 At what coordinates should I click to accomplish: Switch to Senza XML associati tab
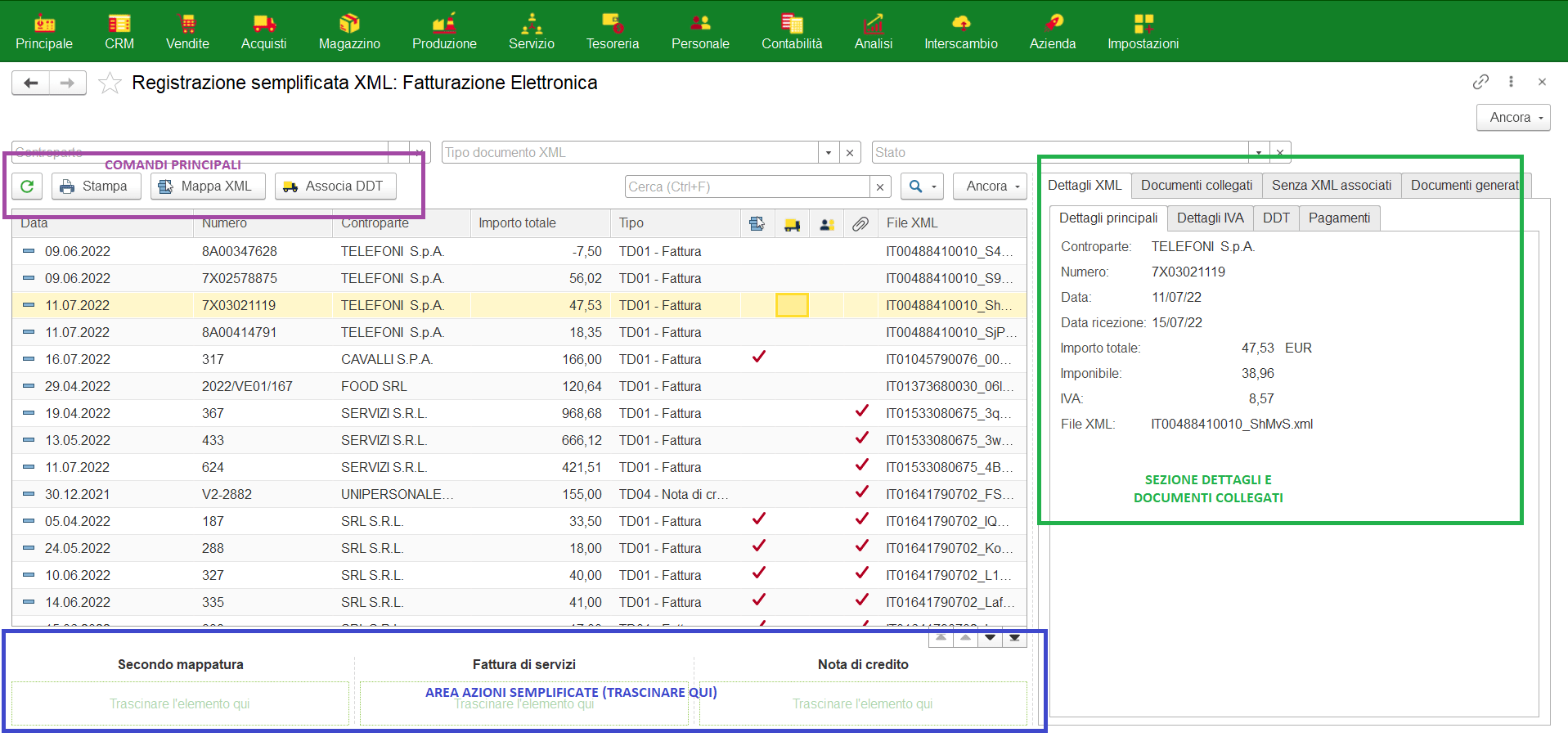coord(1332,186)
